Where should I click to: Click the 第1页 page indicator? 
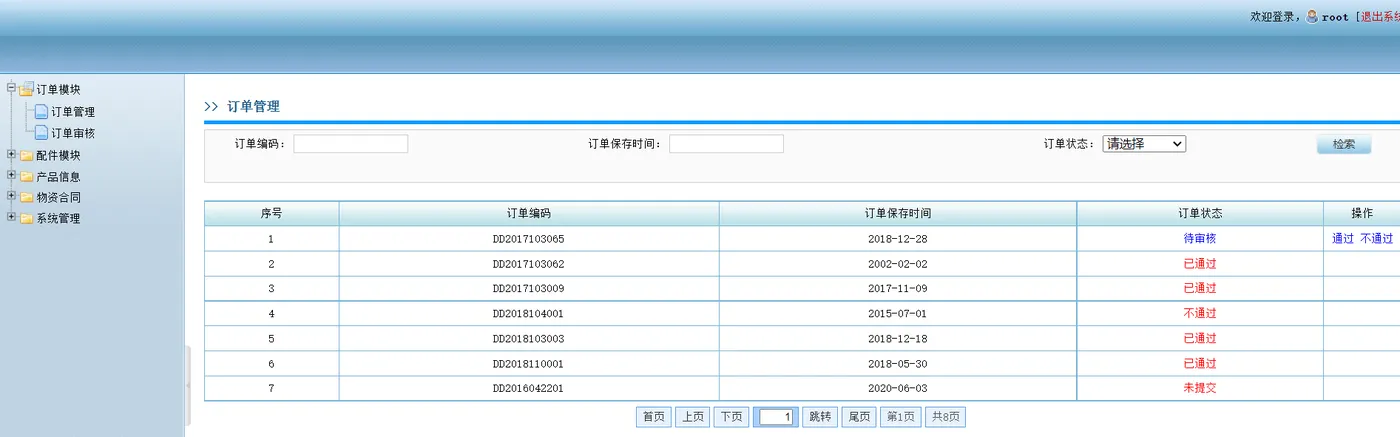click(x=901, y=417)
